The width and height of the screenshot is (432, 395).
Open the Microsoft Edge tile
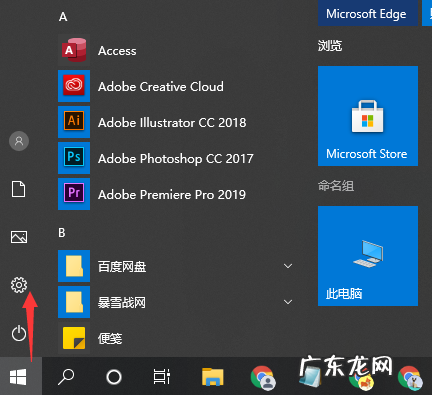[x=368, y=13]
